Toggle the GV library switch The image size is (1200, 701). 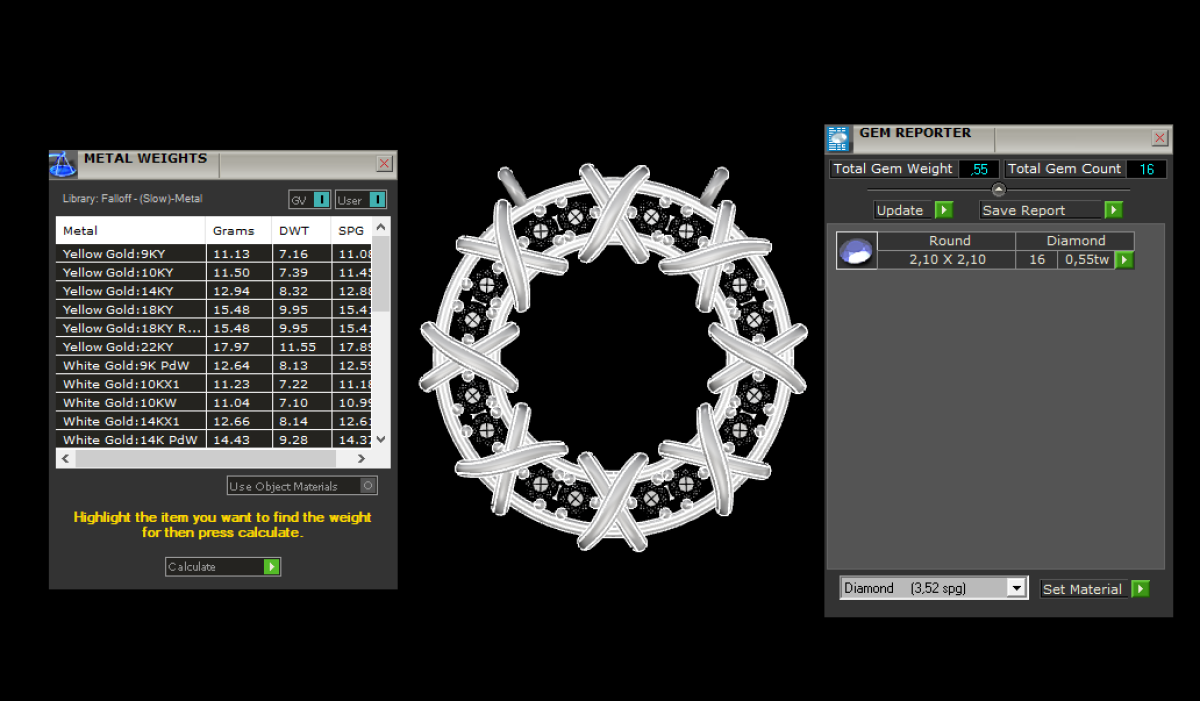321,200
